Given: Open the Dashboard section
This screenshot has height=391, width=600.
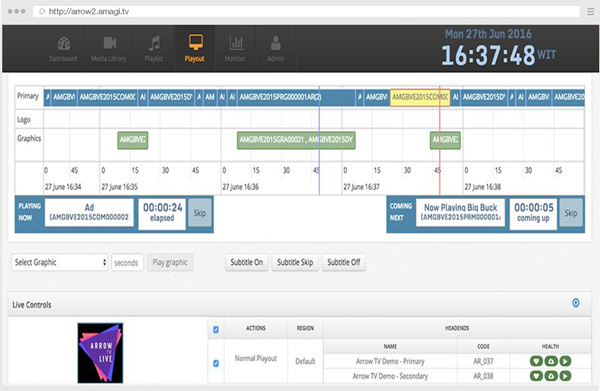Looking at the screenshot, I should (63, 49).
